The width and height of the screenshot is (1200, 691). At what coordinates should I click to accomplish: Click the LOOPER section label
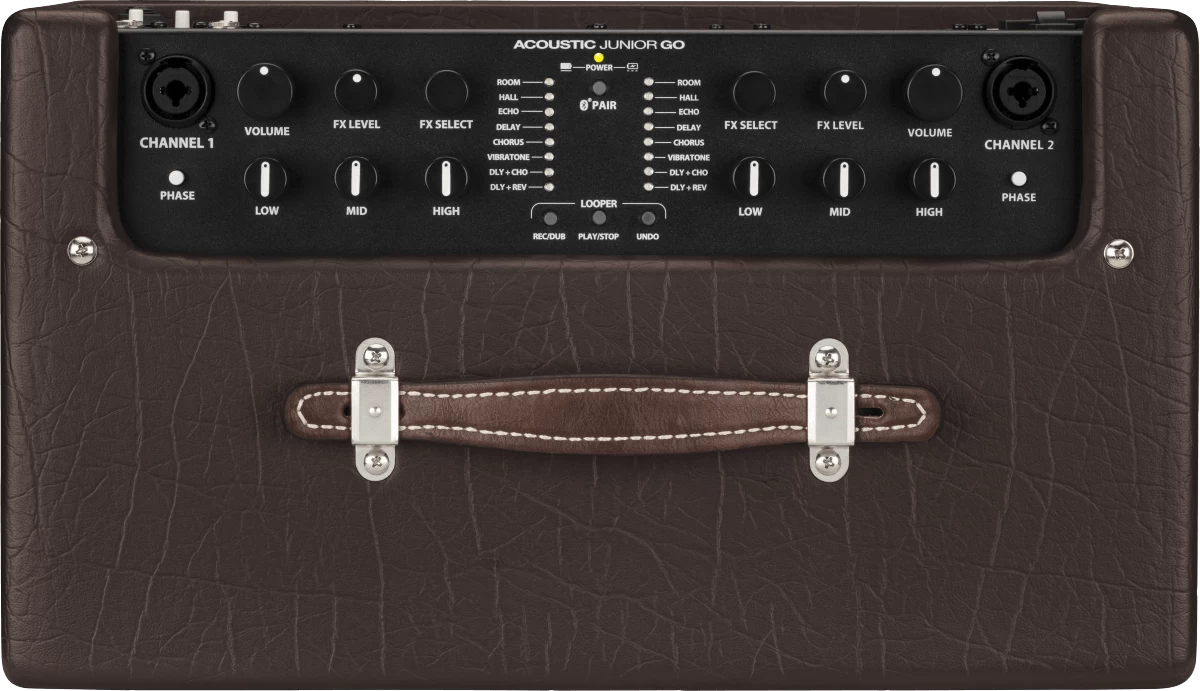coord(598,203)
